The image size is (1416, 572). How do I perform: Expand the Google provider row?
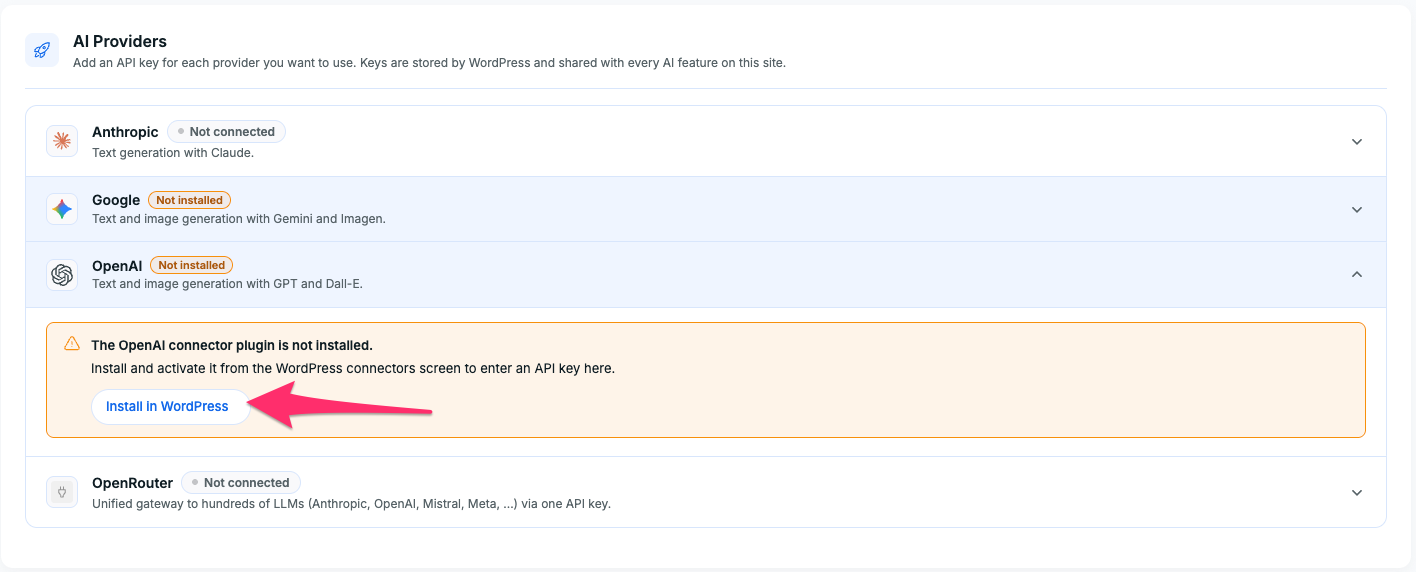click(1357, 209)
